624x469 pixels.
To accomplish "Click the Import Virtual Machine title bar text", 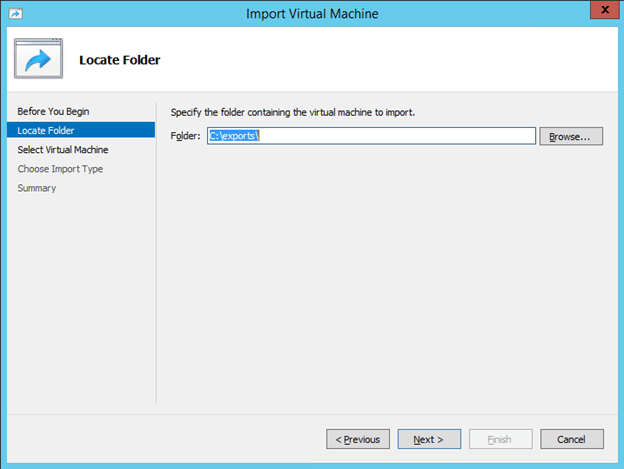I will point(311,14).
